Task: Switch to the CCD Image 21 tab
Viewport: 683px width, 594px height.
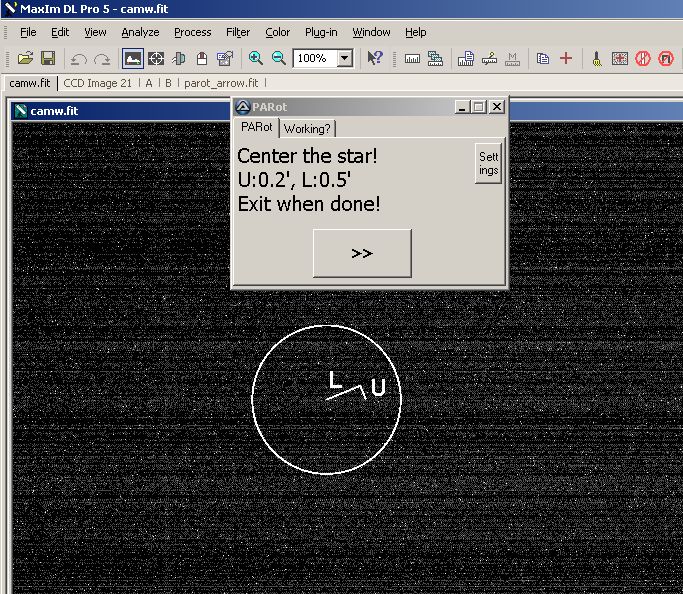Action: click(x=98, y=83)
